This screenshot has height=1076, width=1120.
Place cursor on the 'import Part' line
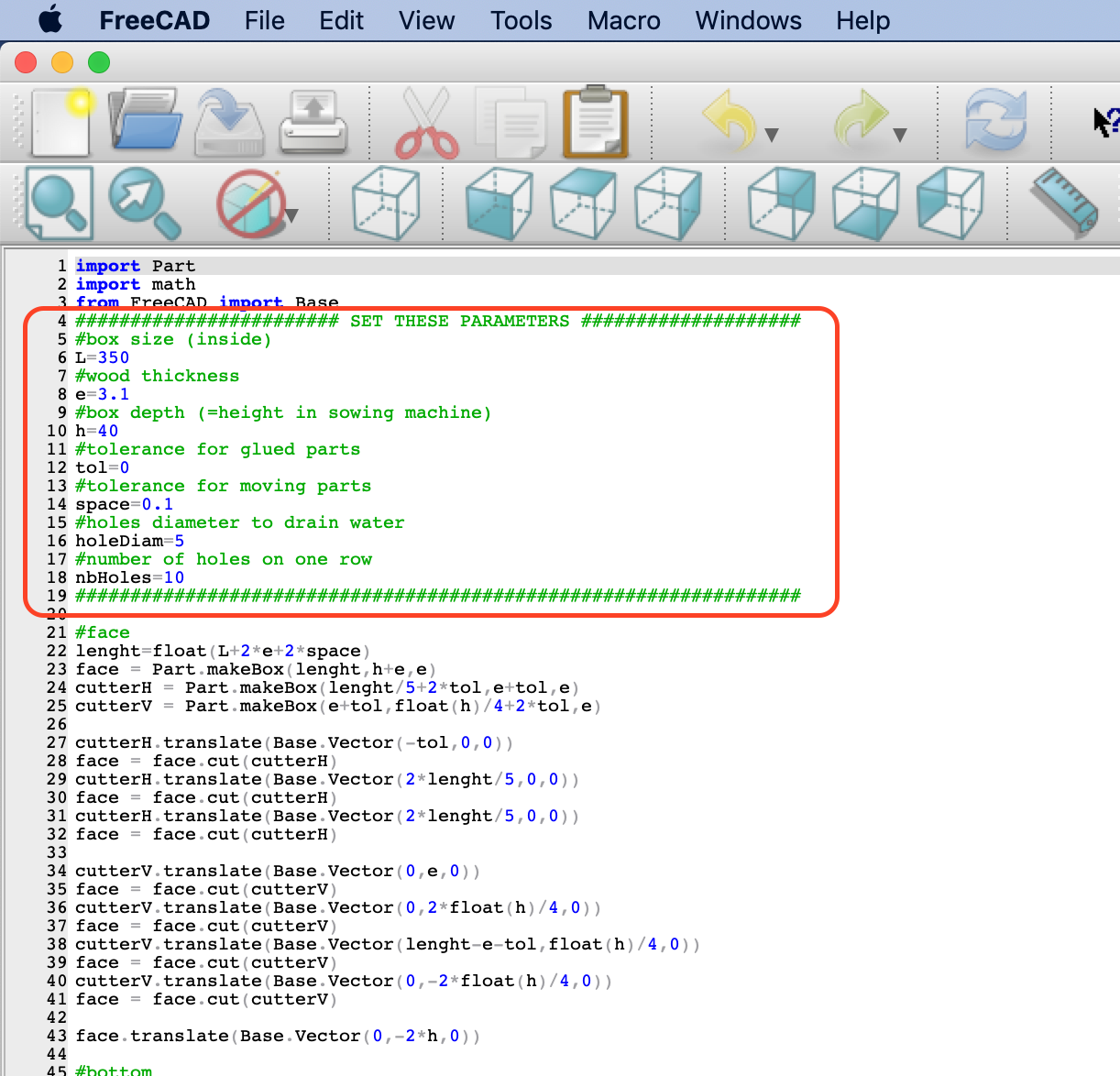coord(136,266)
